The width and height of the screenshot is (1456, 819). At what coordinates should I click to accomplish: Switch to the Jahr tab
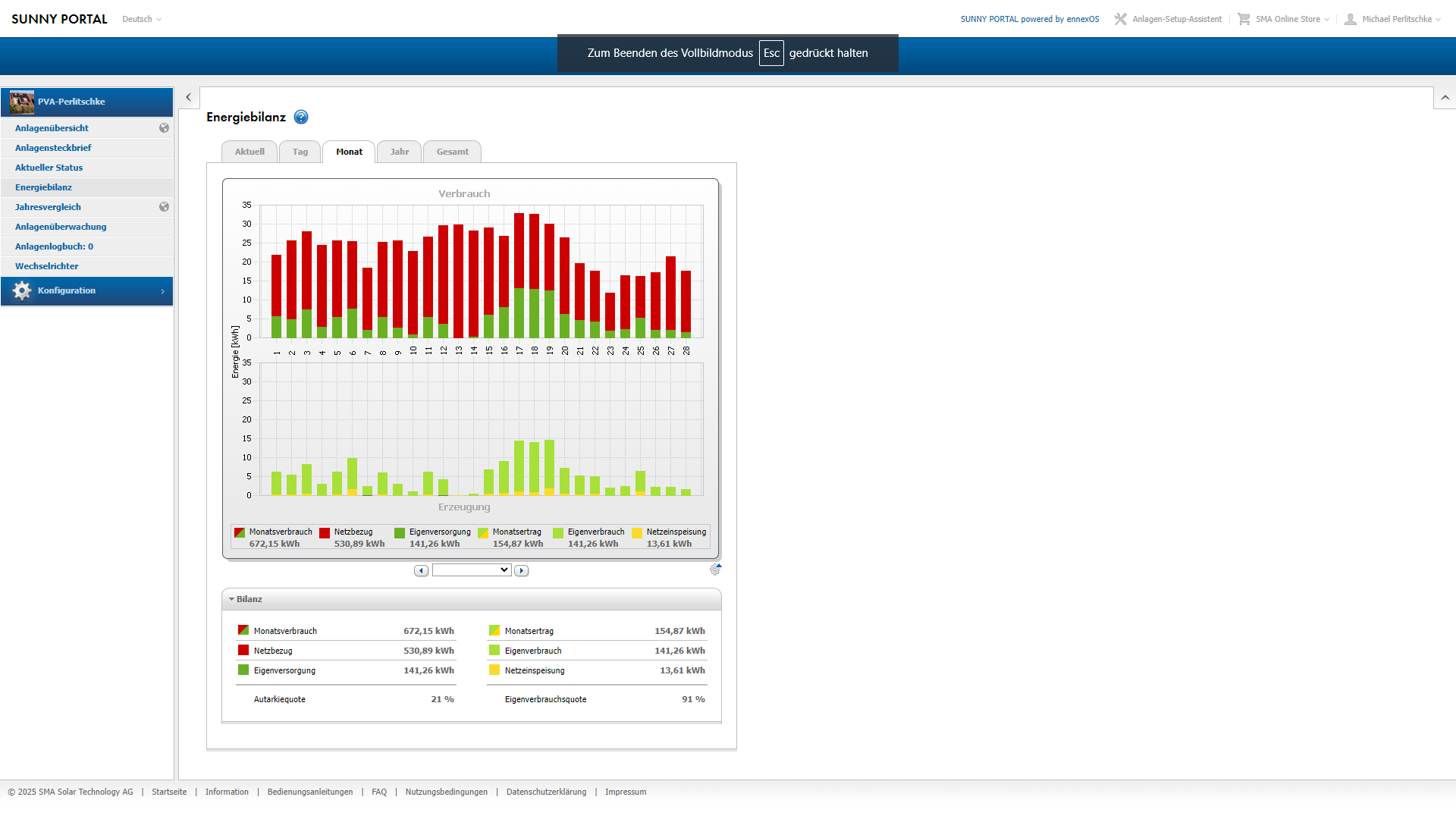tap(399, 152)
